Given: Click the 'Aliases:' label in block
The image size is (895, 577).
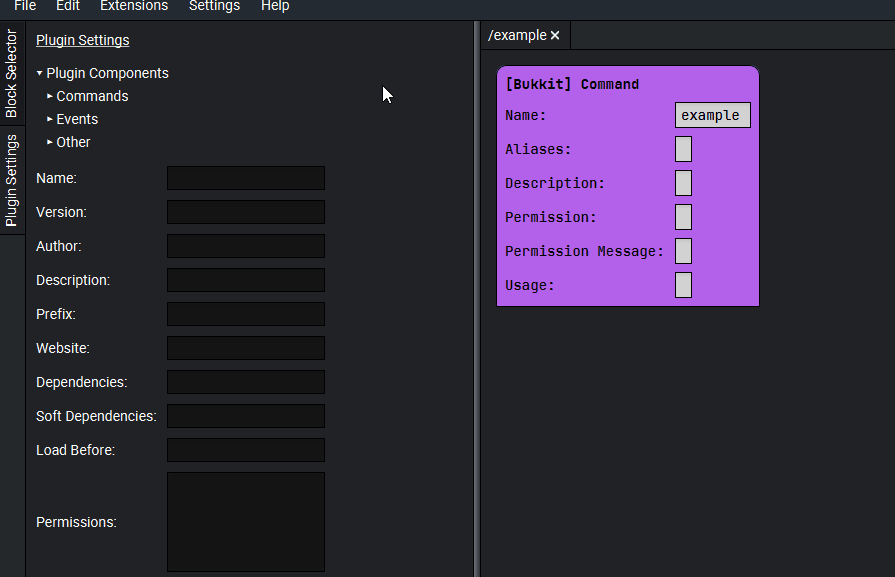Looking at the screenshot, I should click(x=538, y=150).
